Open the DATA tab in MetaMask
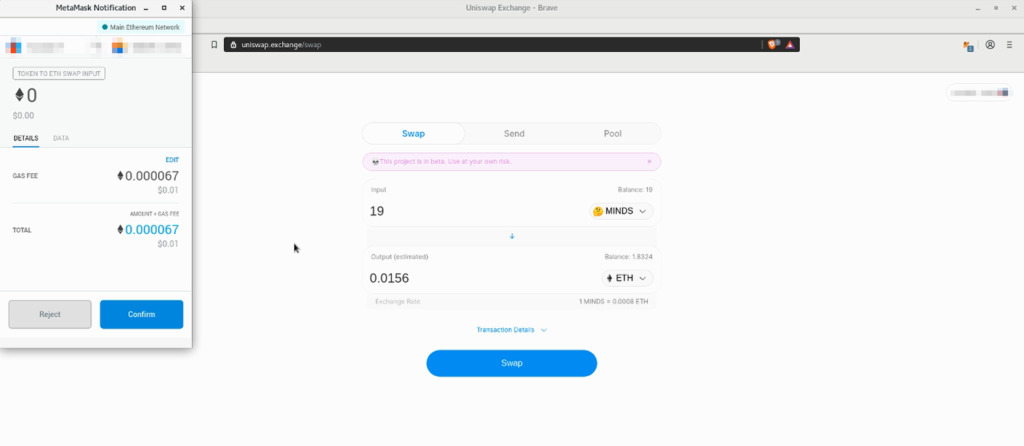 pyautogui.click(x=61, y=138)
